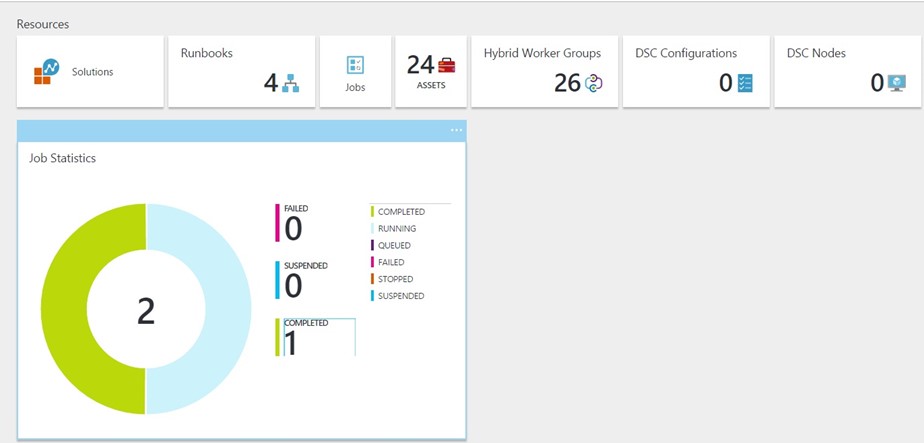Click the FAILED legend entry
Viewport: 924px width, 443px height.
pos(388,262)
